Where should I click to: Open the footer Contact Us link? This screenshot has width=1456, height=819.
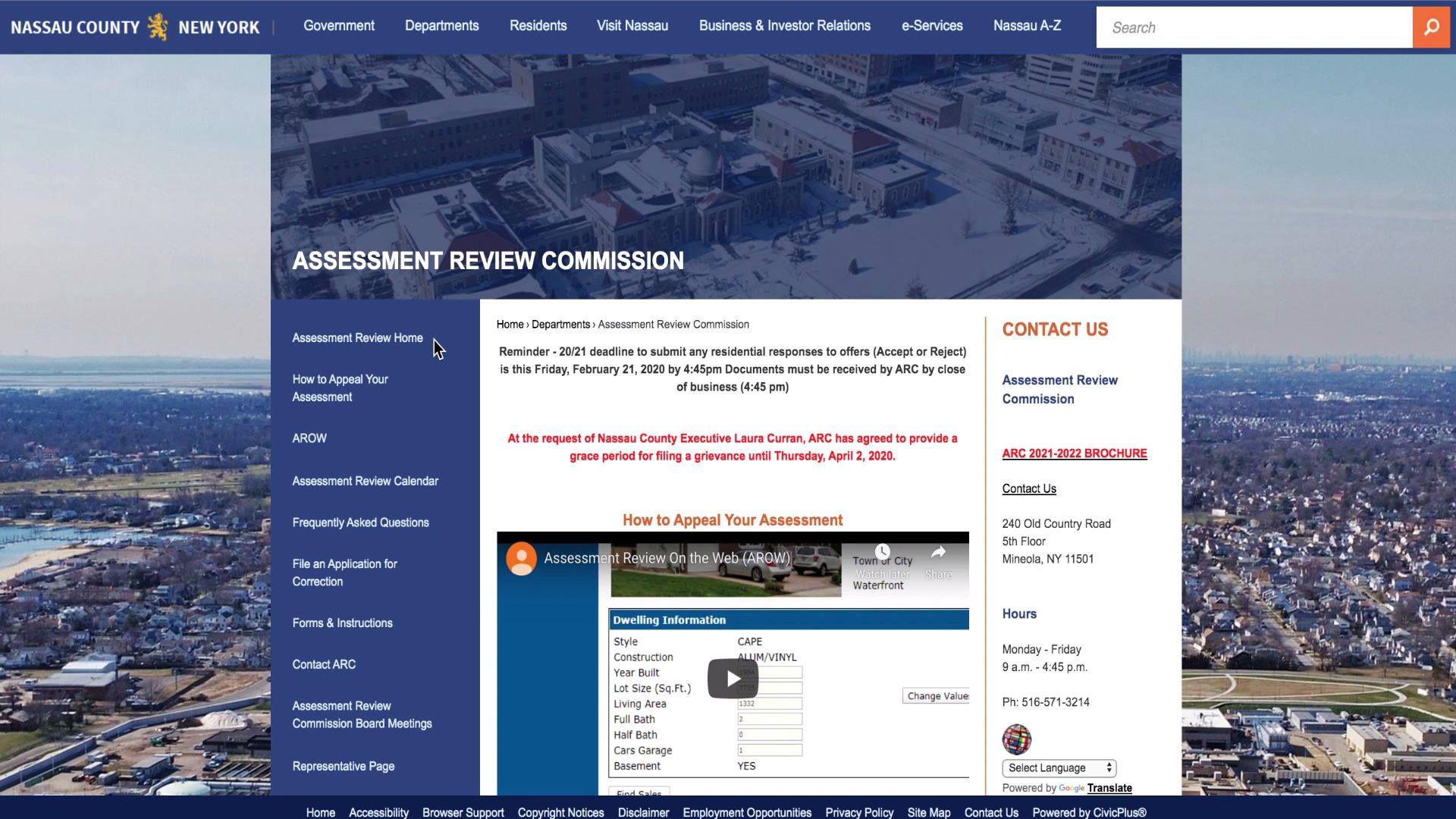tap(991, 813)
